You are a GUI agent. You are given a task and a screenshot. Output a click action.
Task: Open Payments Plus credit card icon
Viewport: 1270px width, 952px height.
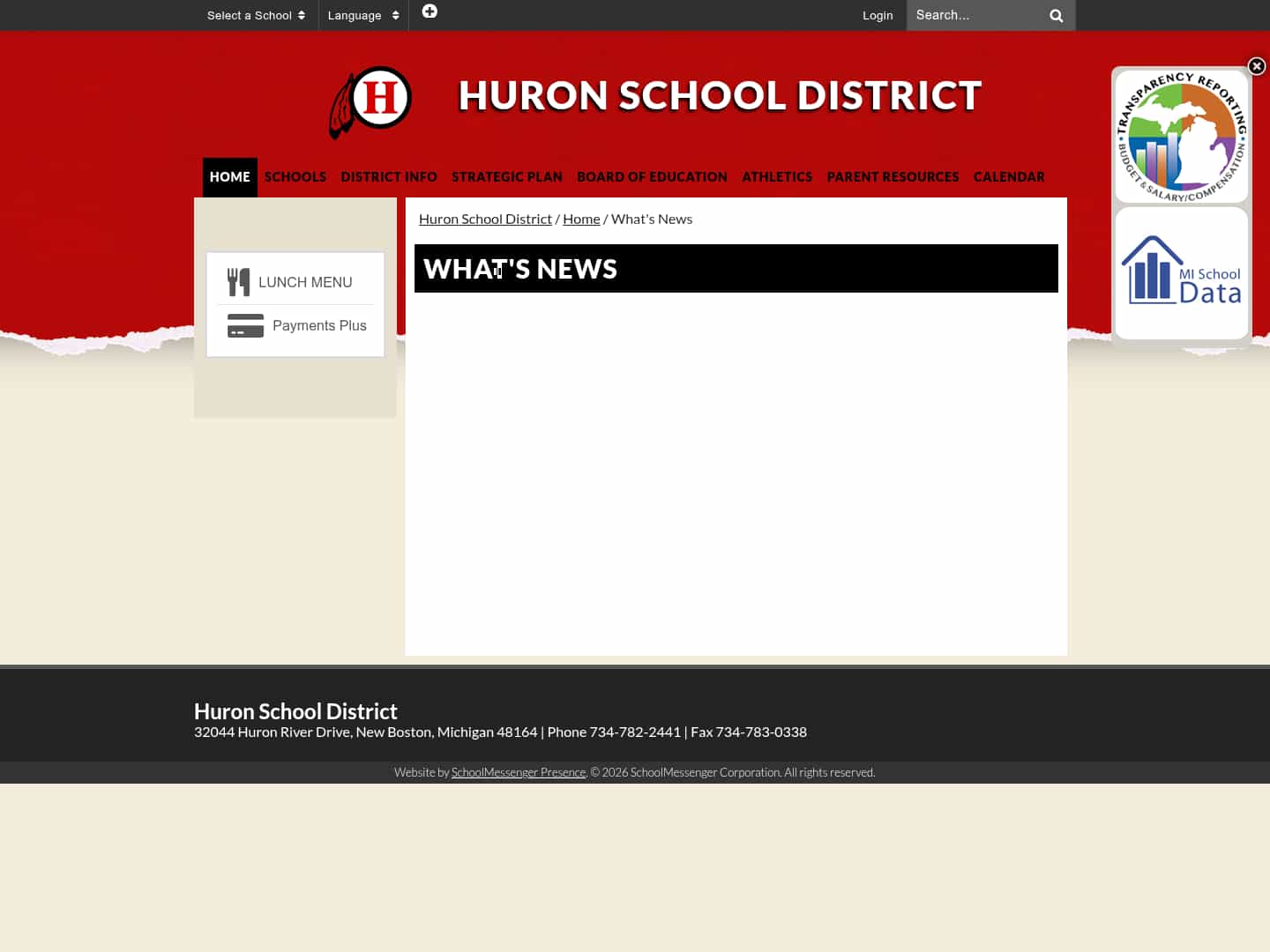click(245, 325)
